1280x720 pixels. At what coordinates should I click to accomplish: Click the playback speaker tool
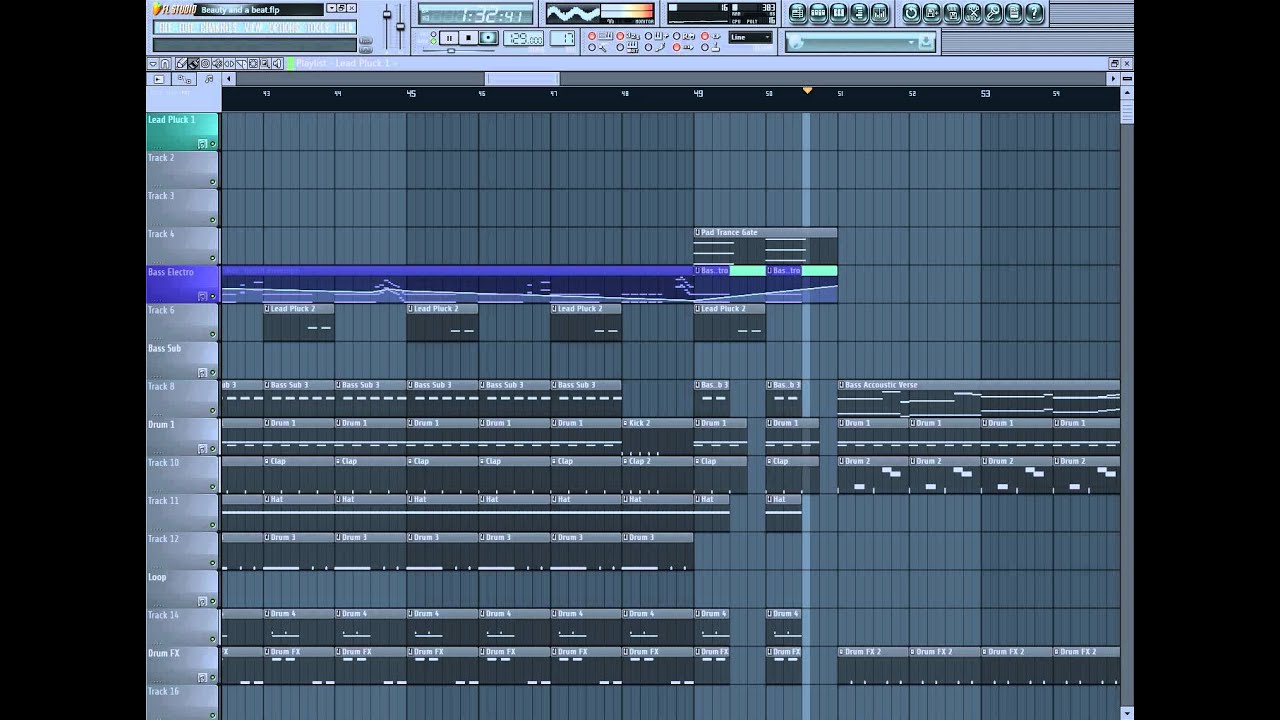[277, 63]
